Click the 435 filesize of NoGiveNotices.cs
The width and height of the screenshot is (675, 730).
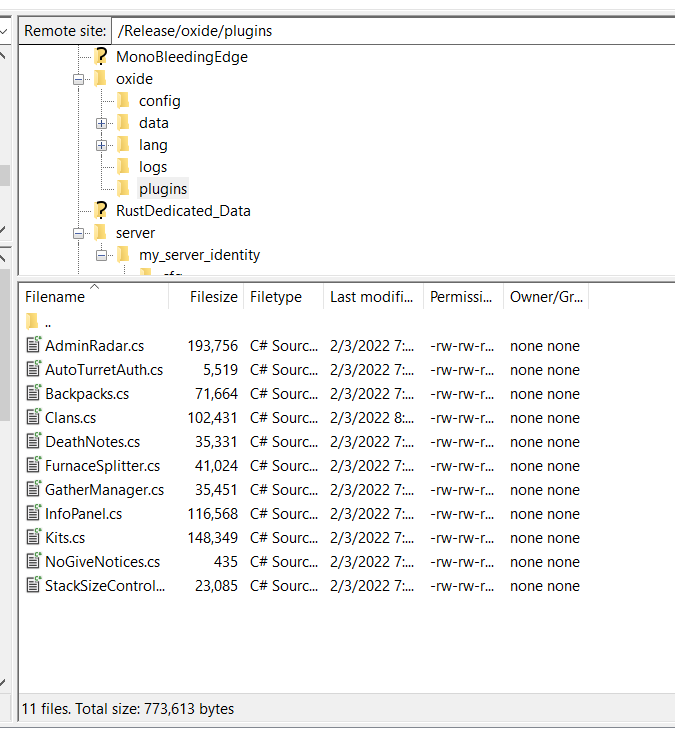(226, 561)
